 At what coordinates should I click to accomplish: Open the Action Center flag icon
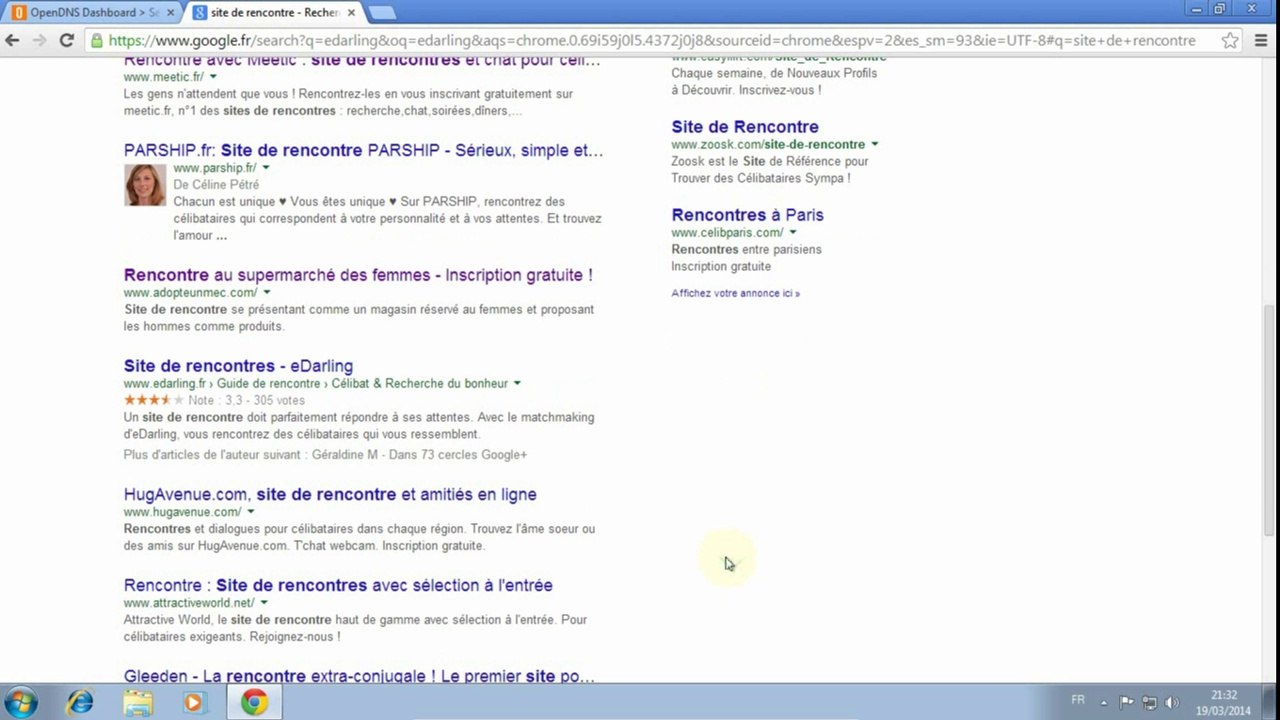[1127, 703]
